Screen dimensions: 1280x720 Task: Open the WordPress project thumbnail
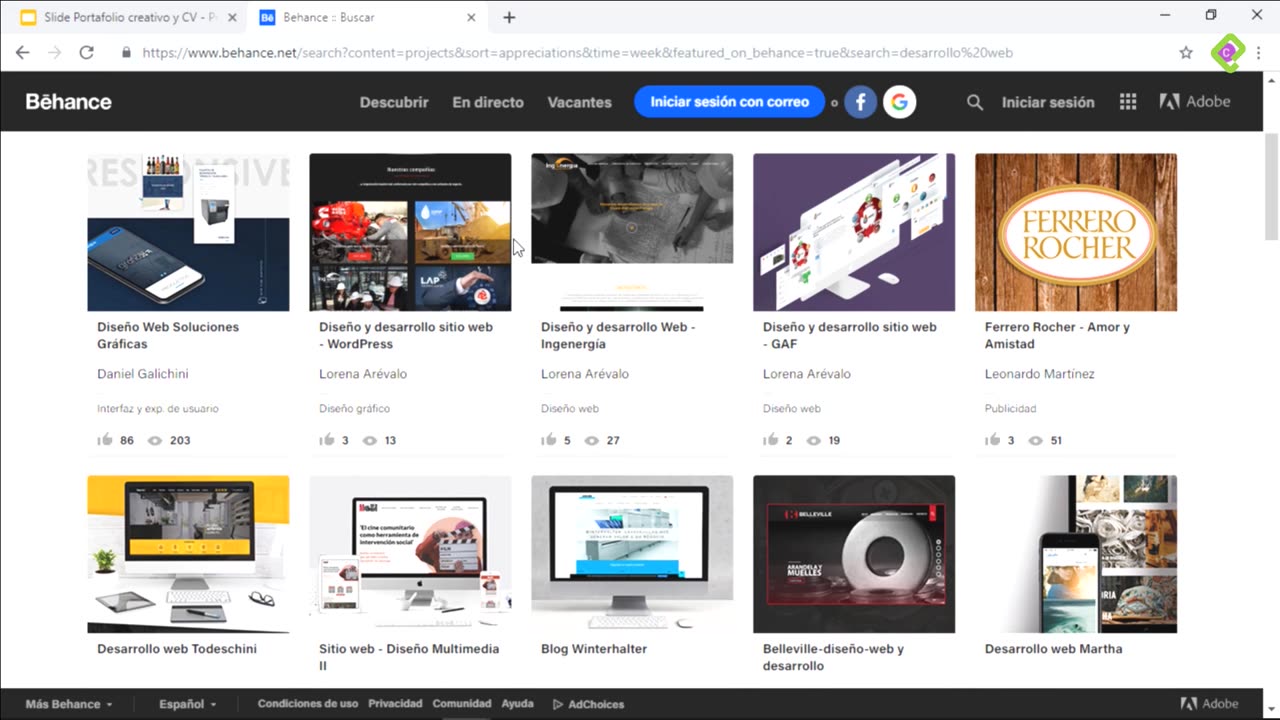coord(410,232)
